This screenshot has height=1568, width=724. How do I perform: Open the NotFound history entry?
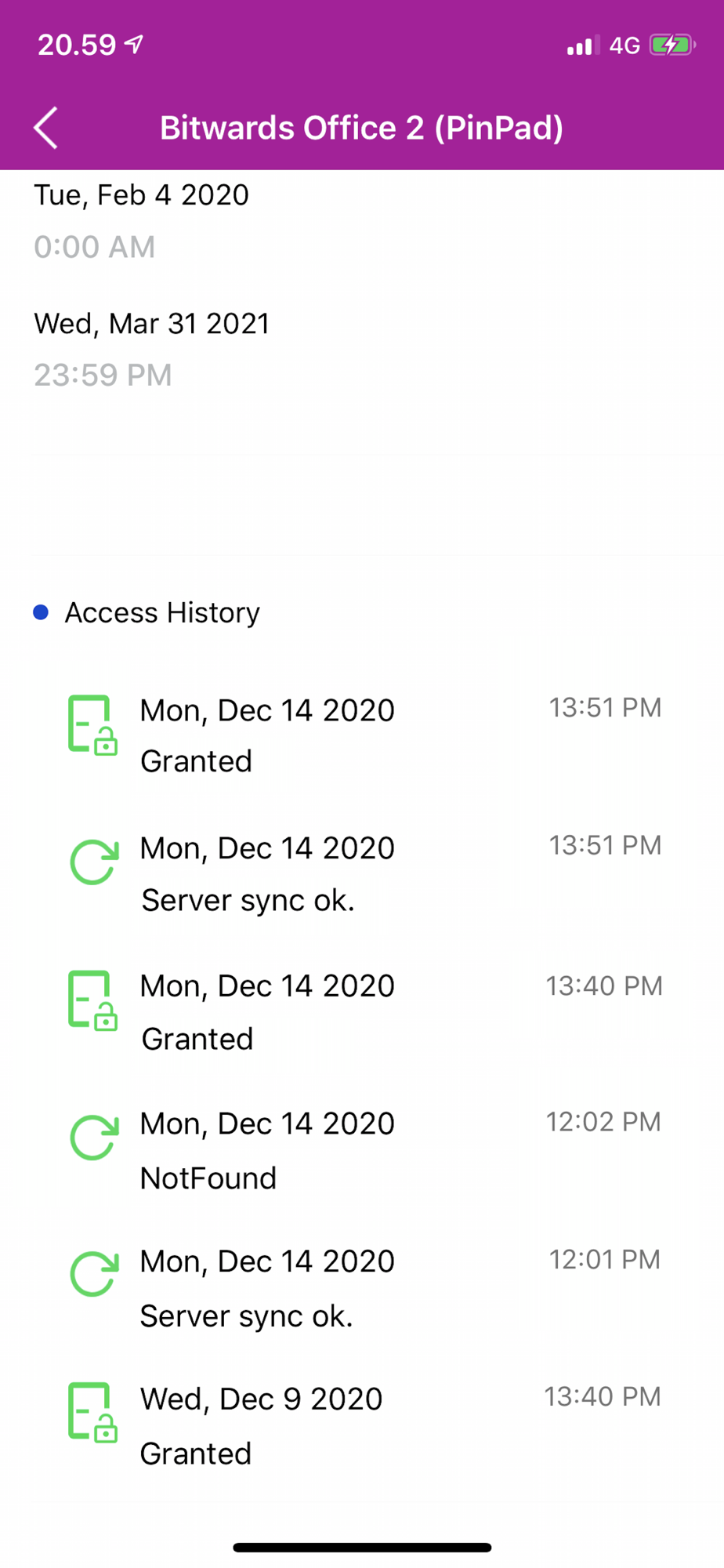[x=362, y=1150]
